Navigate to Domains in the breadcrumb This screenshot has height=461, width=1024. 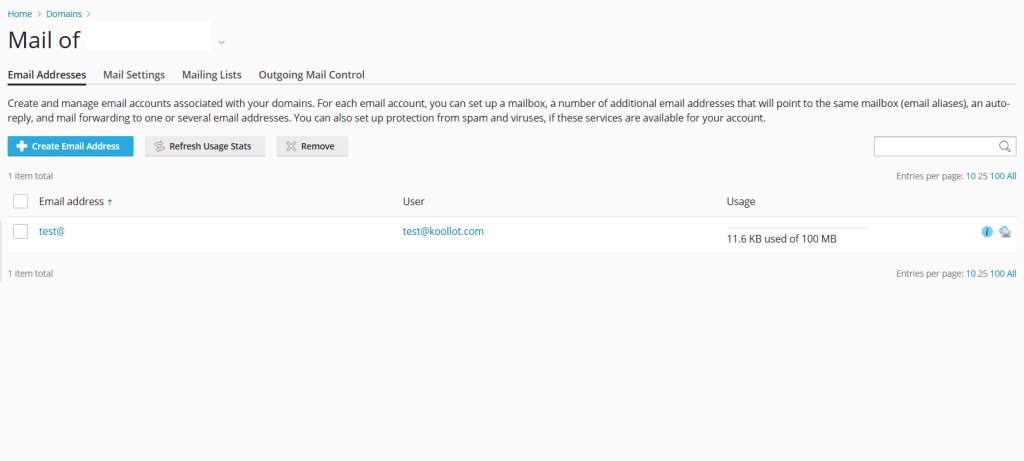click(65, 14)
